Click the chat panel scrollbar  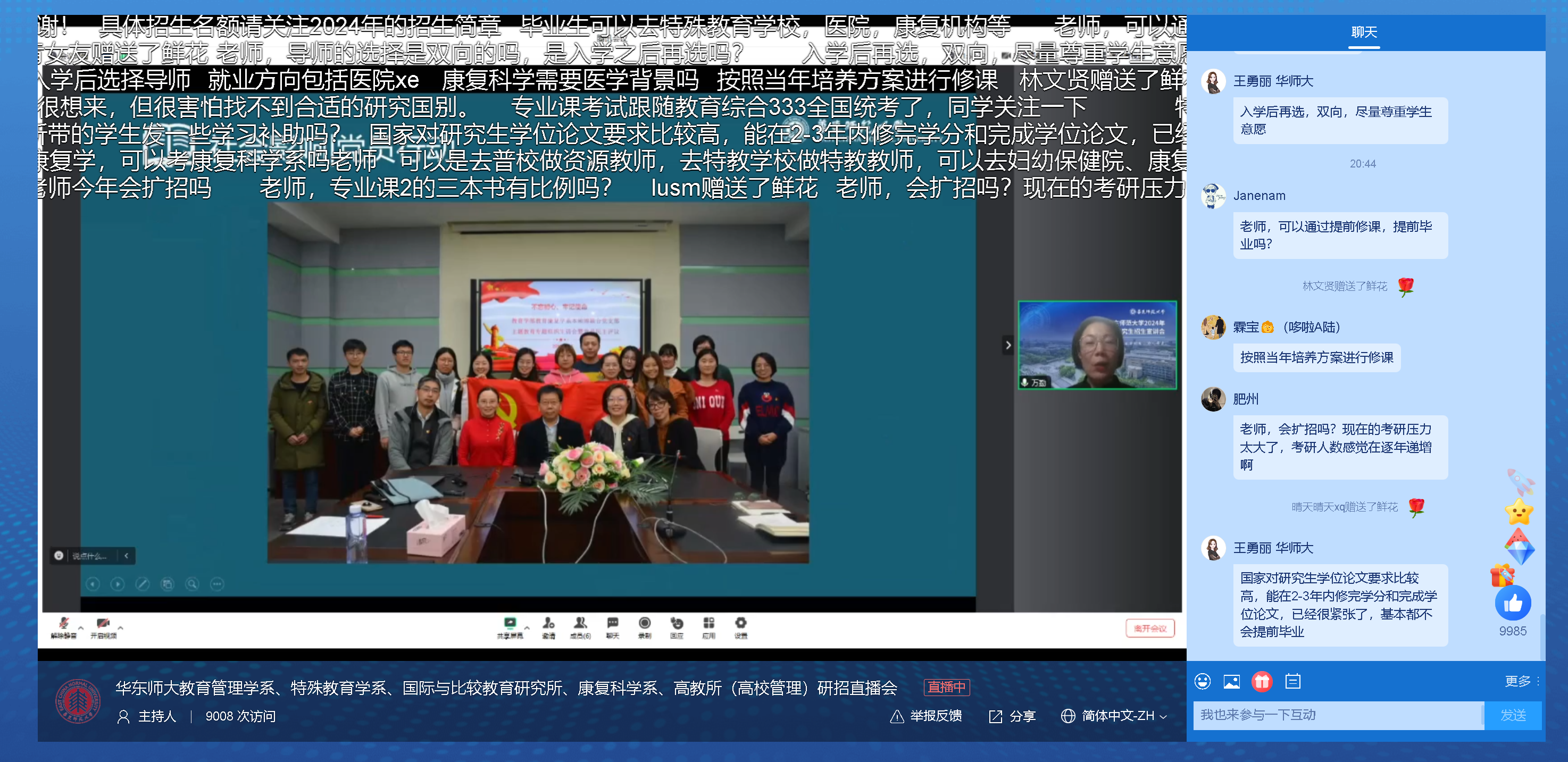(x=1541, y=637)
